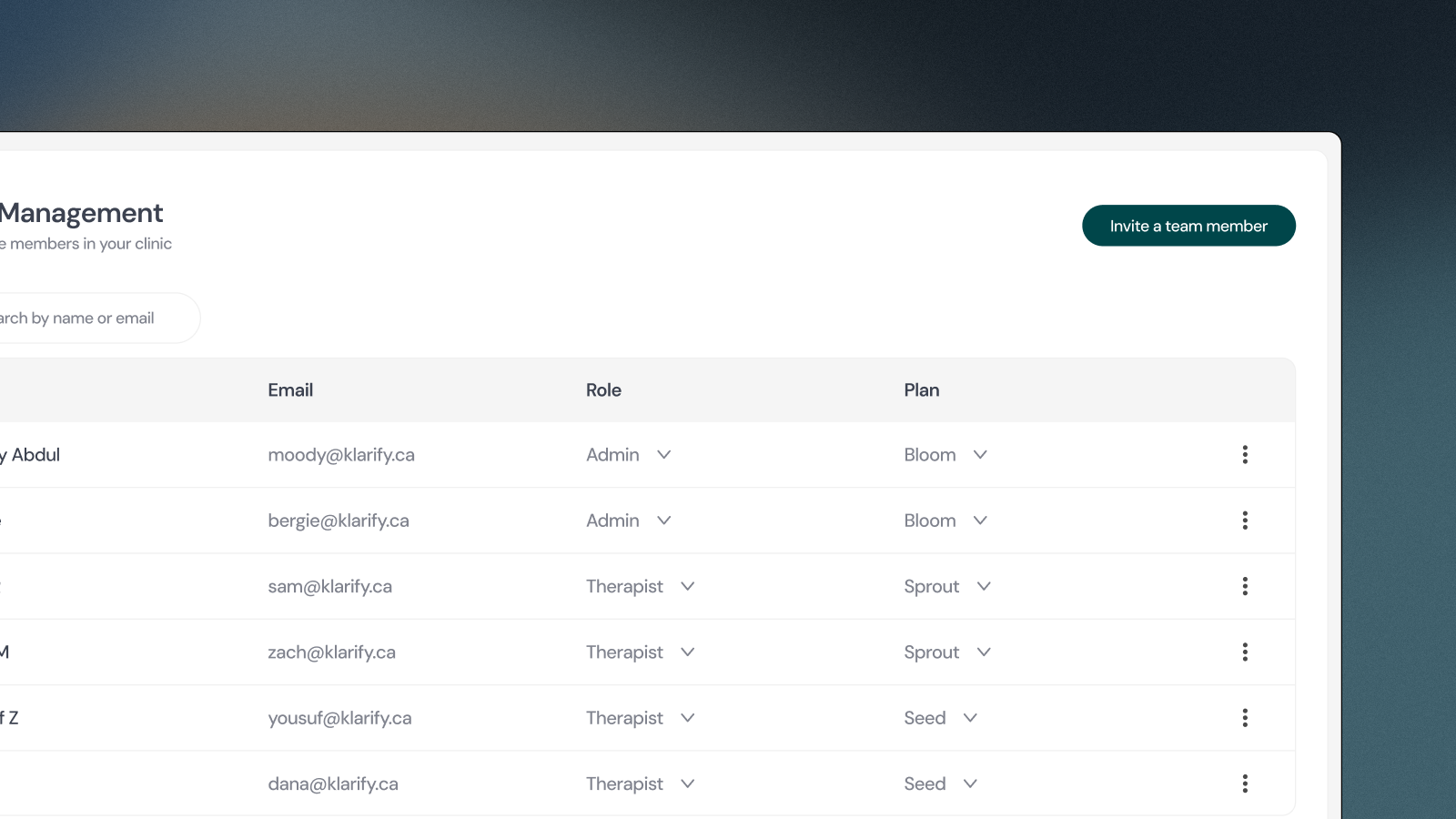Click the kebab menu beside dana@klarify.ca
The image size is (1456, 819).
[1245, 783]
